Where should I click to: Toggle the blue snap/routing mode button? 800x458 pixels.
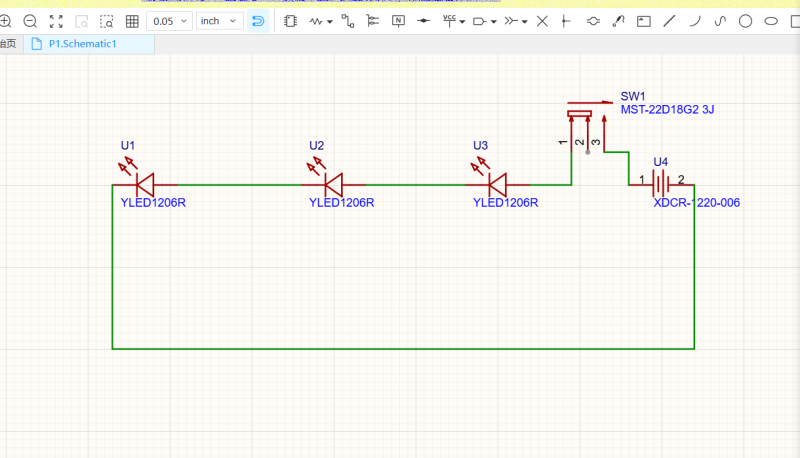coord(258,21)
